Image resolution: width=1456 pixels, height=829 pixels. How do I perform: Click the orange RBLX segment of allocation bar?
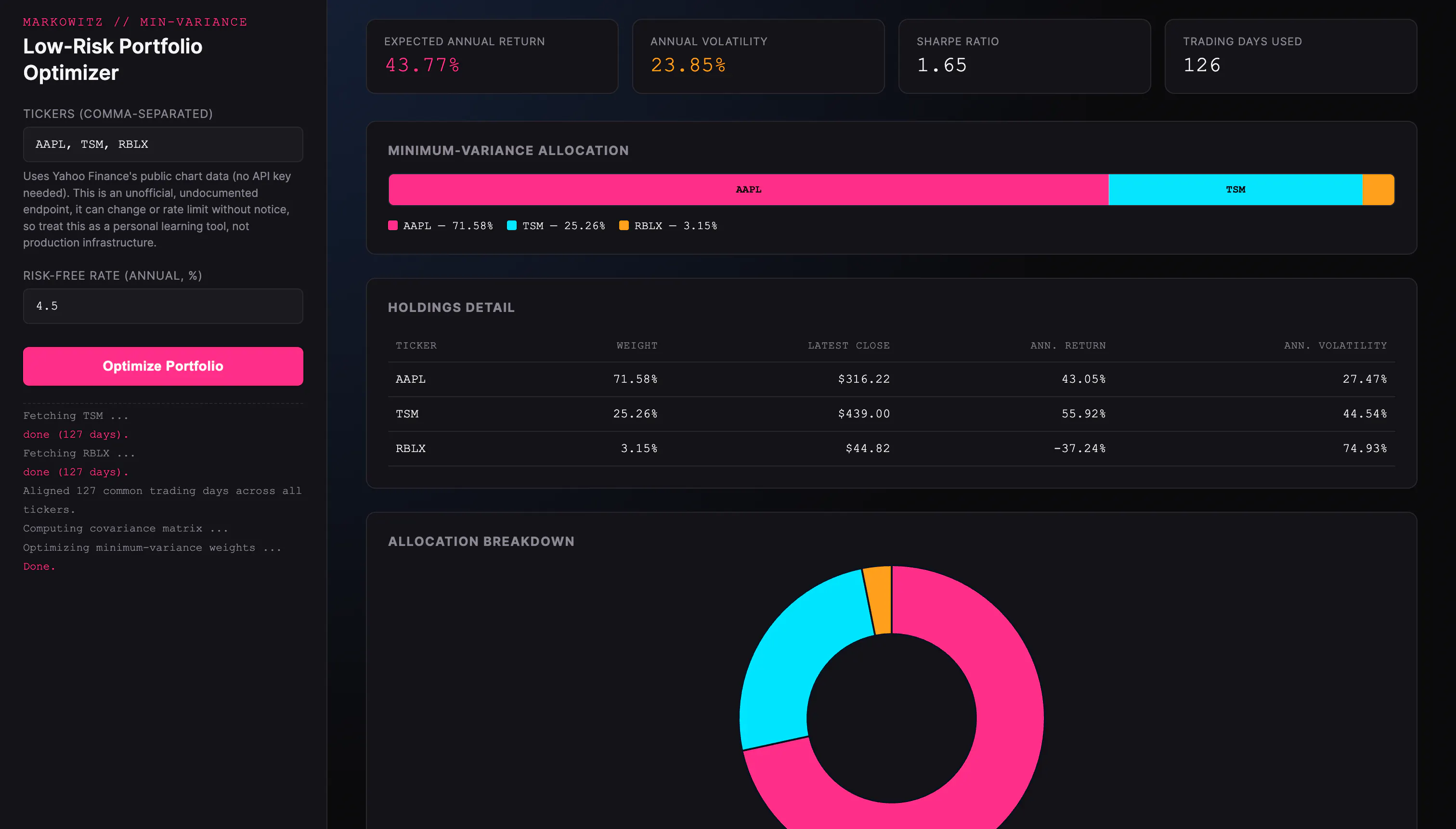tap(1378, 190)
